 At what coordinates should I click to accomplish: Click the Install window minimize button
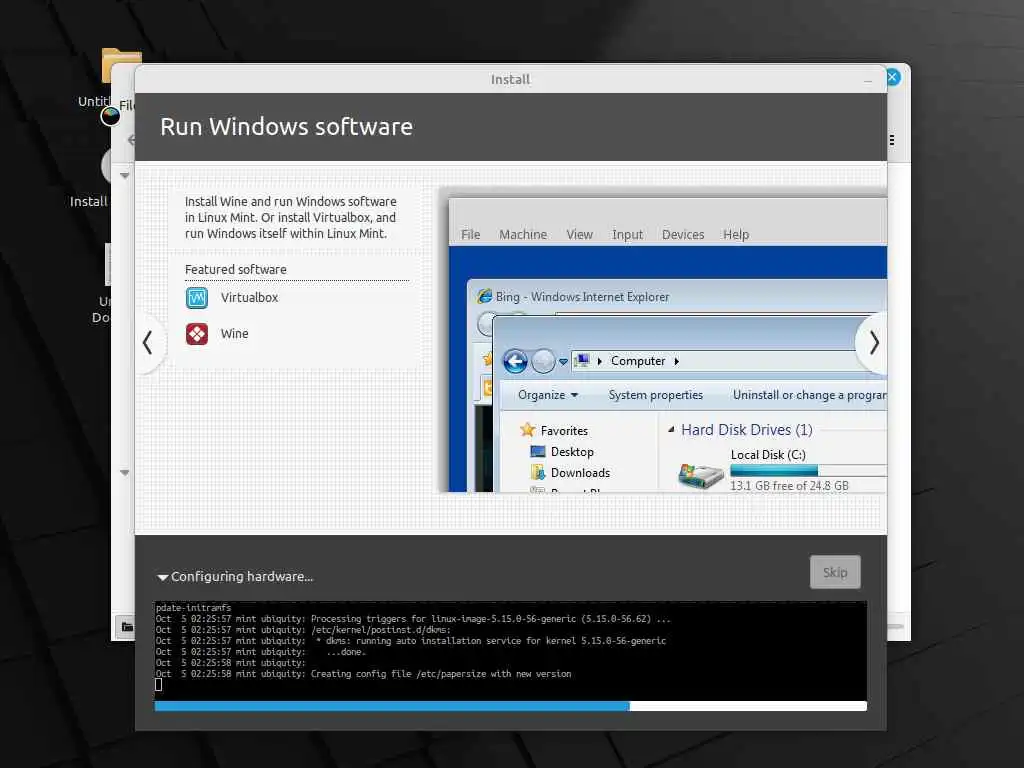tap(867, 80)
